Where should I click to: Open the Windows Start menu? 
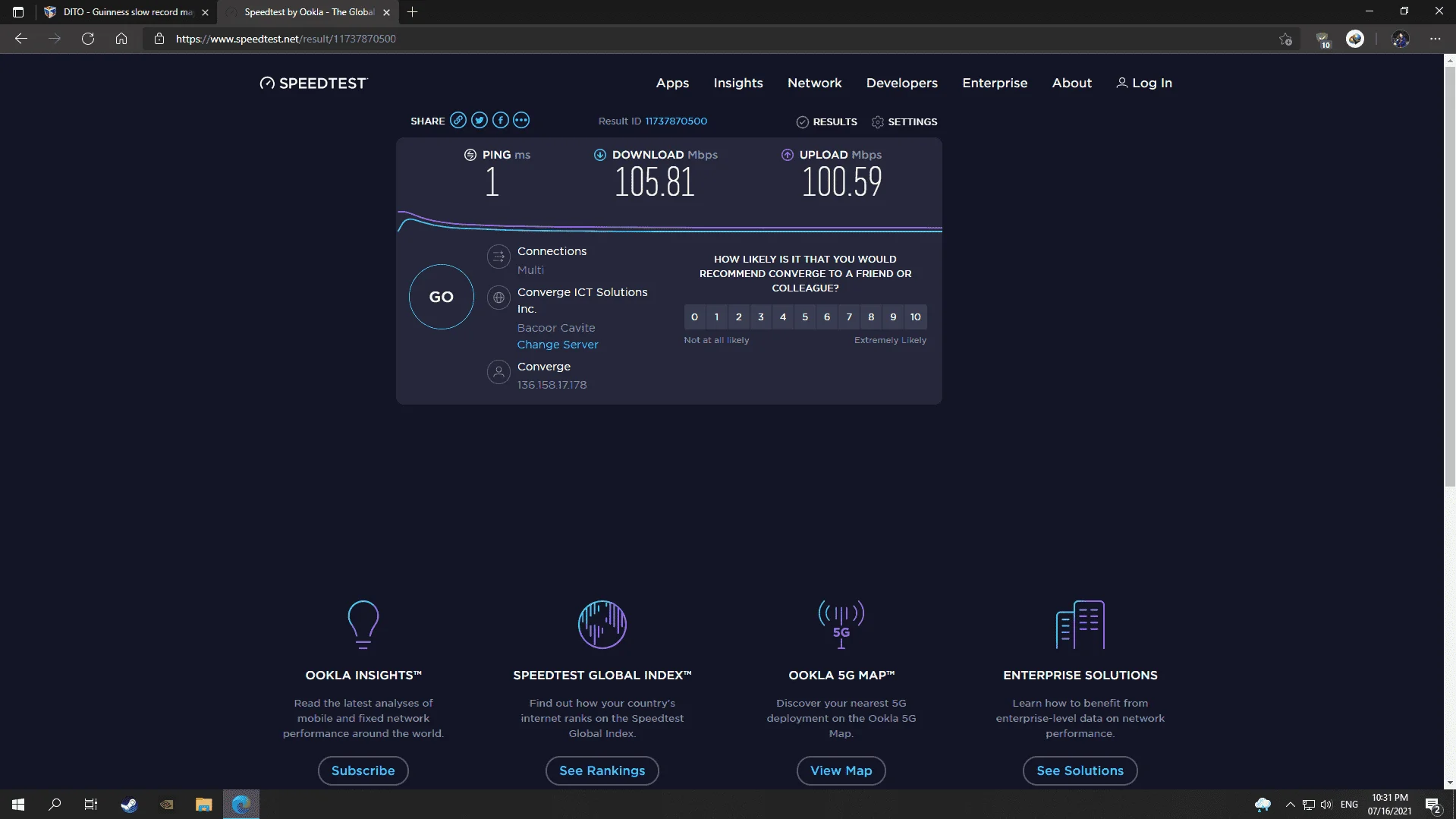pos(18,805)
